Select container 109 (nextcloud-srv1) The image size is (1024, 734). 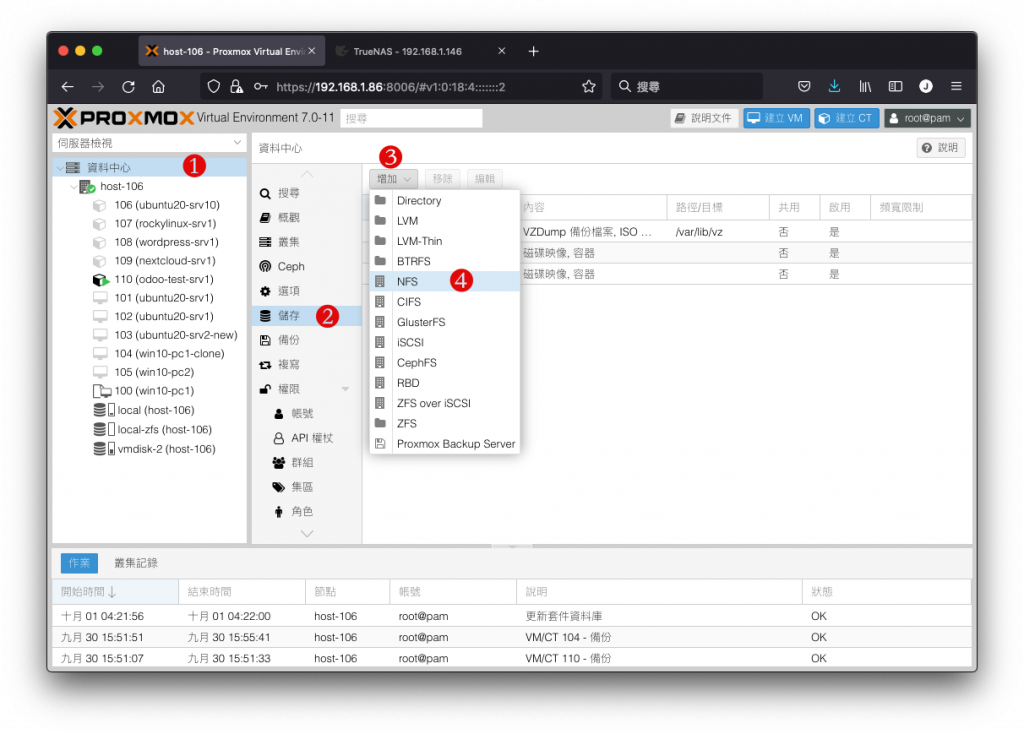pyautogui.click(x=154, y=261)
